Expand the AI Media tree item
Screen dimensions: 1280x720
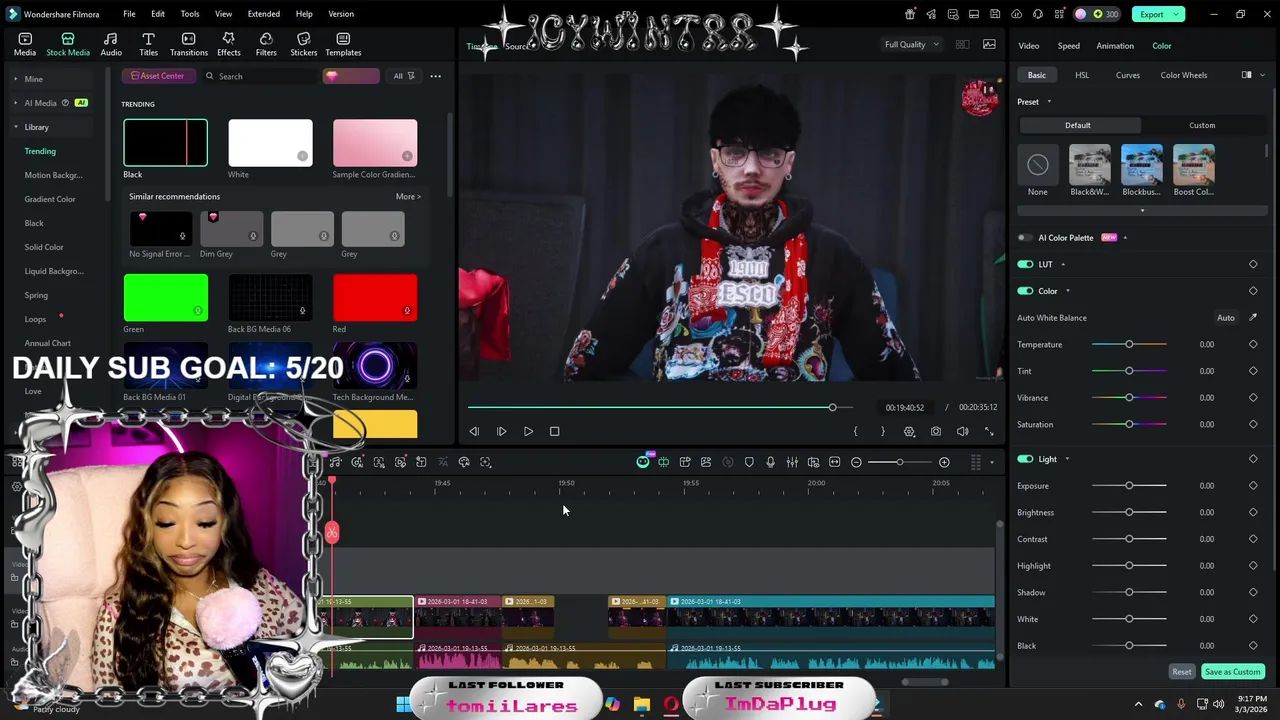[x=15, y=103]
